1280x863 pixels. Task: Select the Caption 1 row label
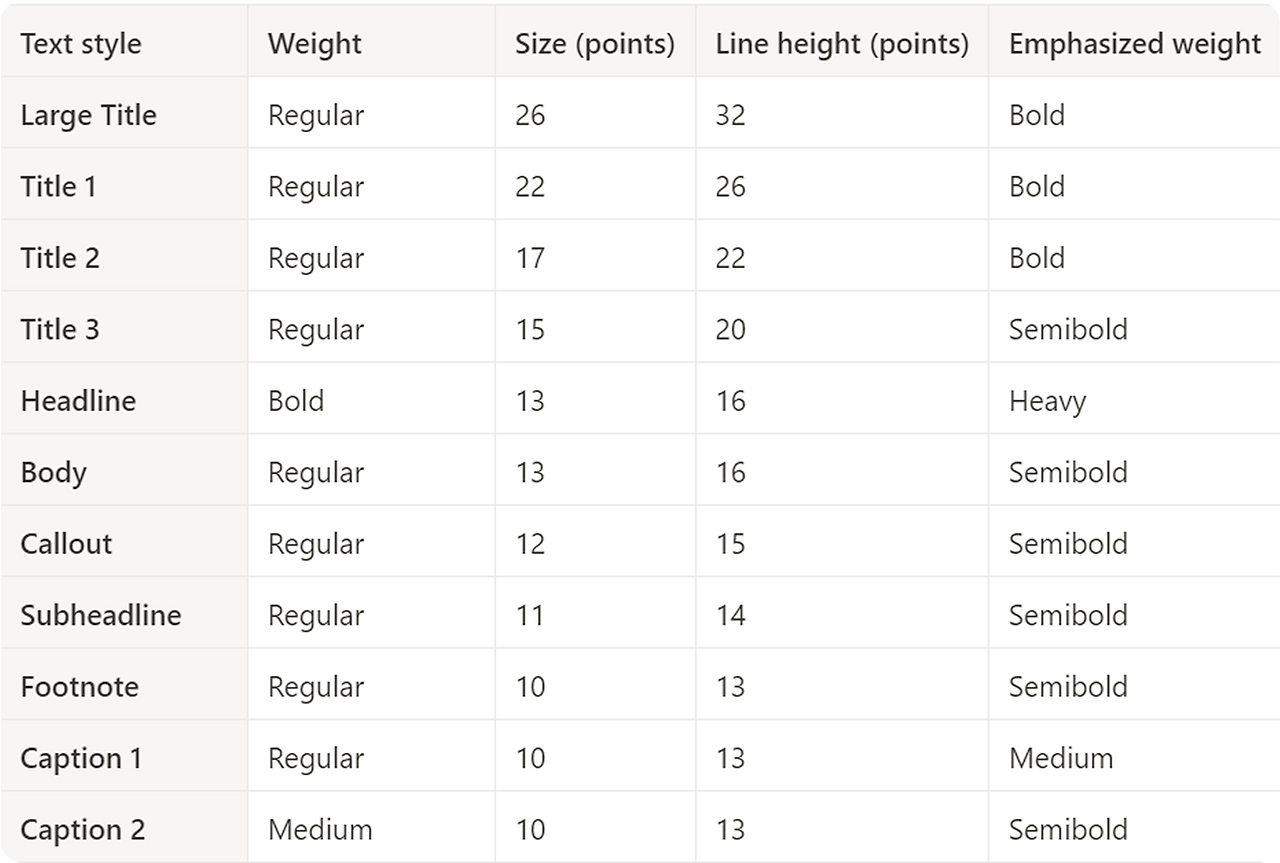coord(81,758)
